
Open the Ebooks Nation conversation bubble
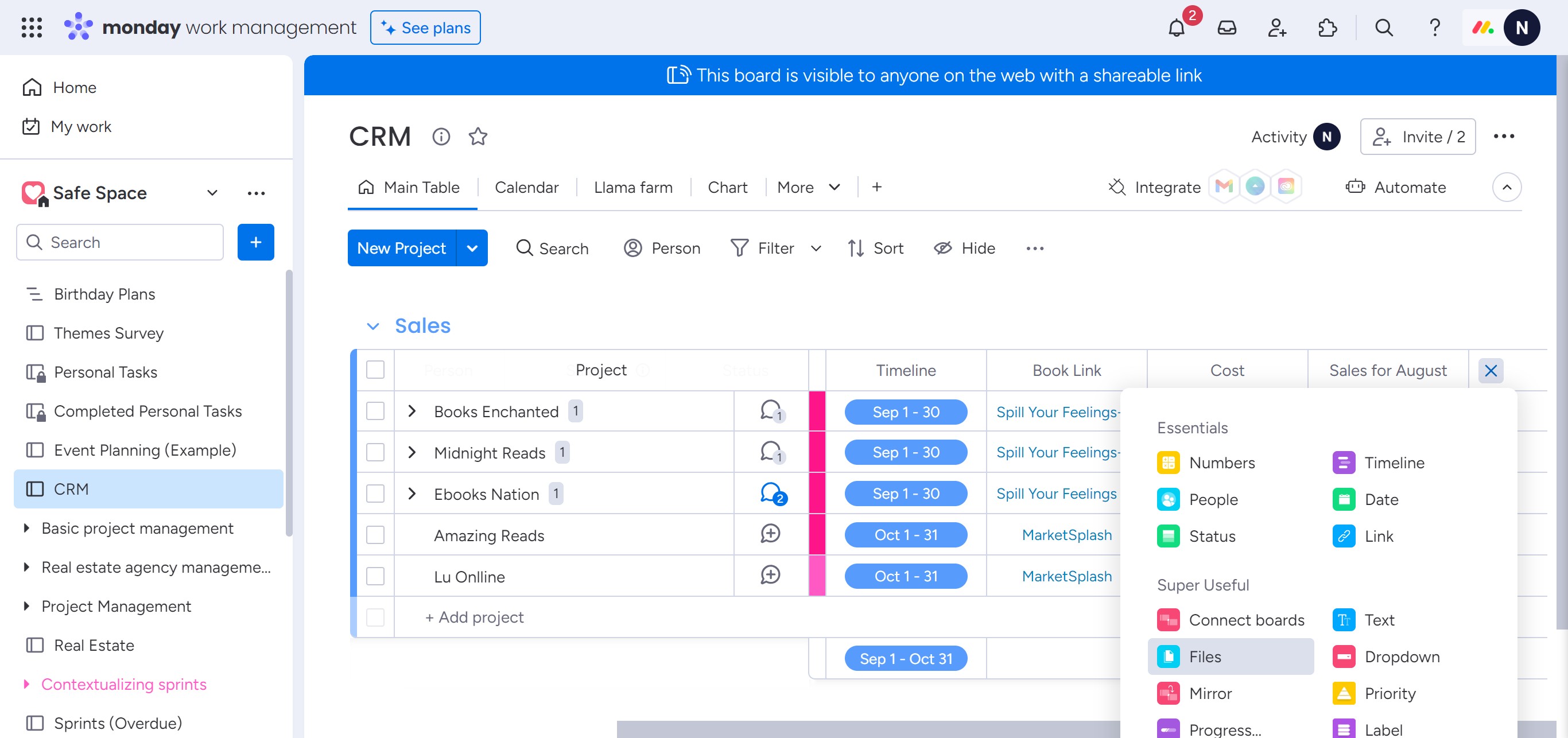pyautogui.click(x=771, y=493)
